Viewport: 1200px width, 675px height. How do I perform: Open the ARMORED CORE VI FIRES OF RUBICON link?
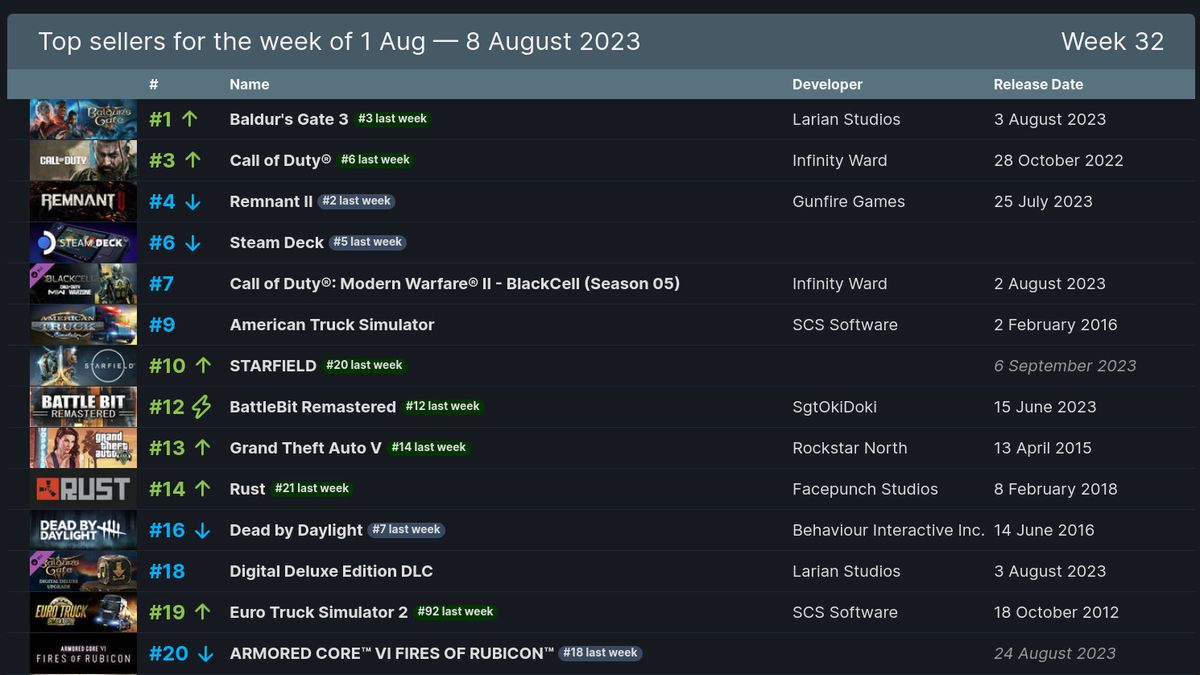point(392,653)
